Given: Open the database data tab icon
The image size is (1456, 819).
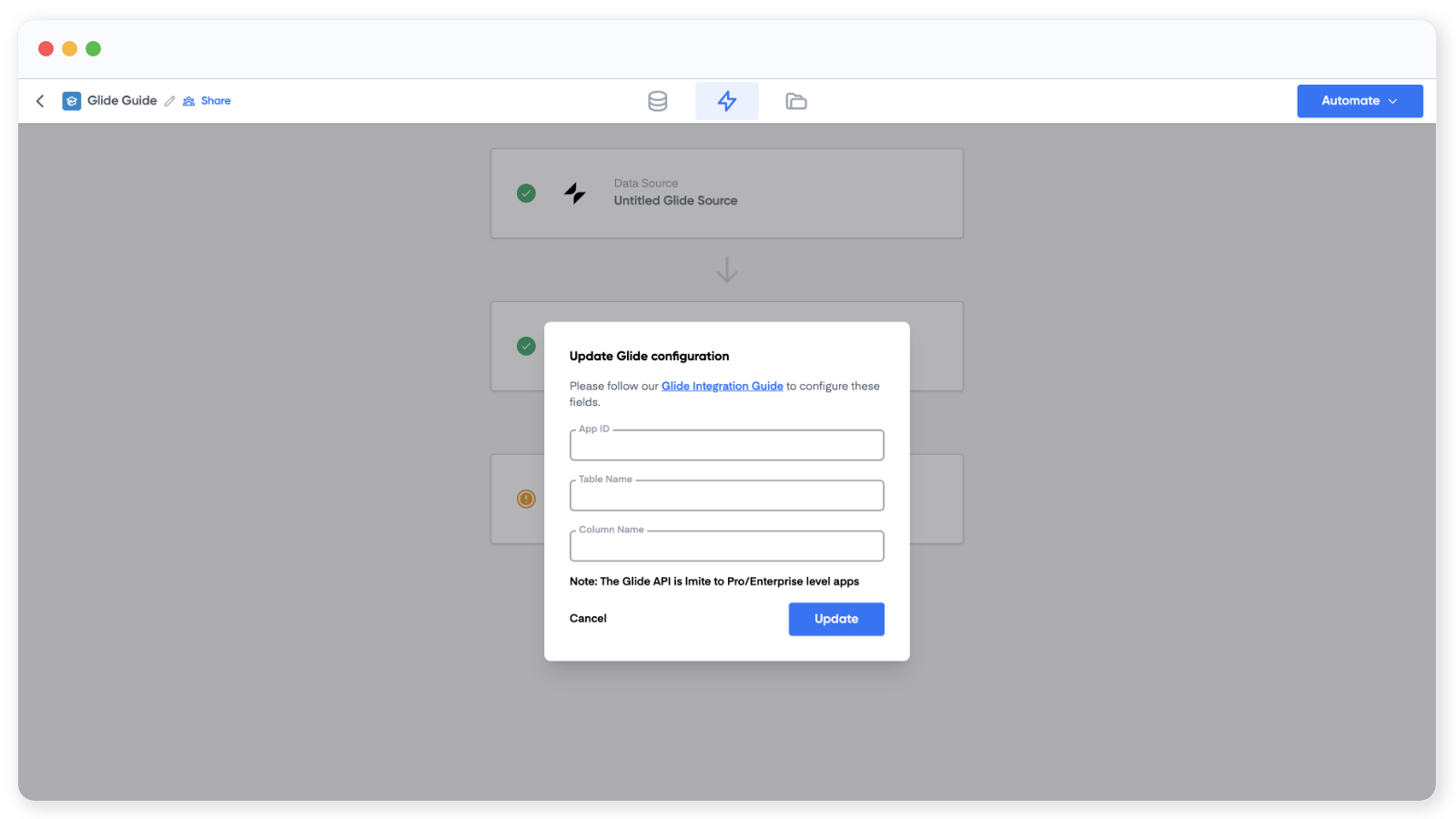Looking at the screenshot, I should pos(657,101).
